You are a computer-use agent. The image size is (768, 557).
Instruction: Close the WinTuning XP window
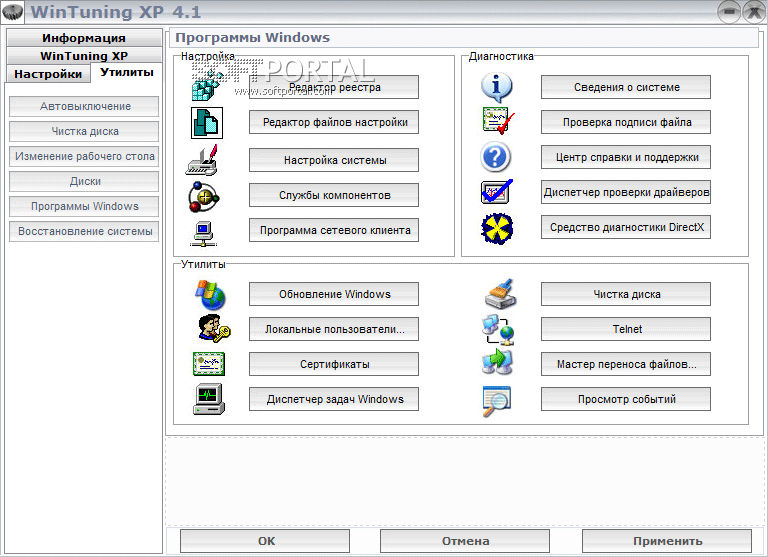pos(754,12)
